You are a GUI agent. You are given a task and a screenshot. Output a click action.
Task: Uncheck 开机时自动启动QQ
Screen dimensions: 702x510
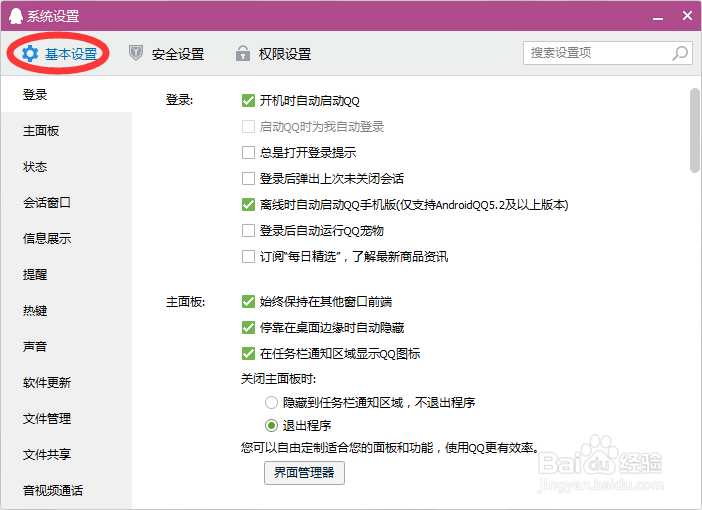(x=248, y=101)
